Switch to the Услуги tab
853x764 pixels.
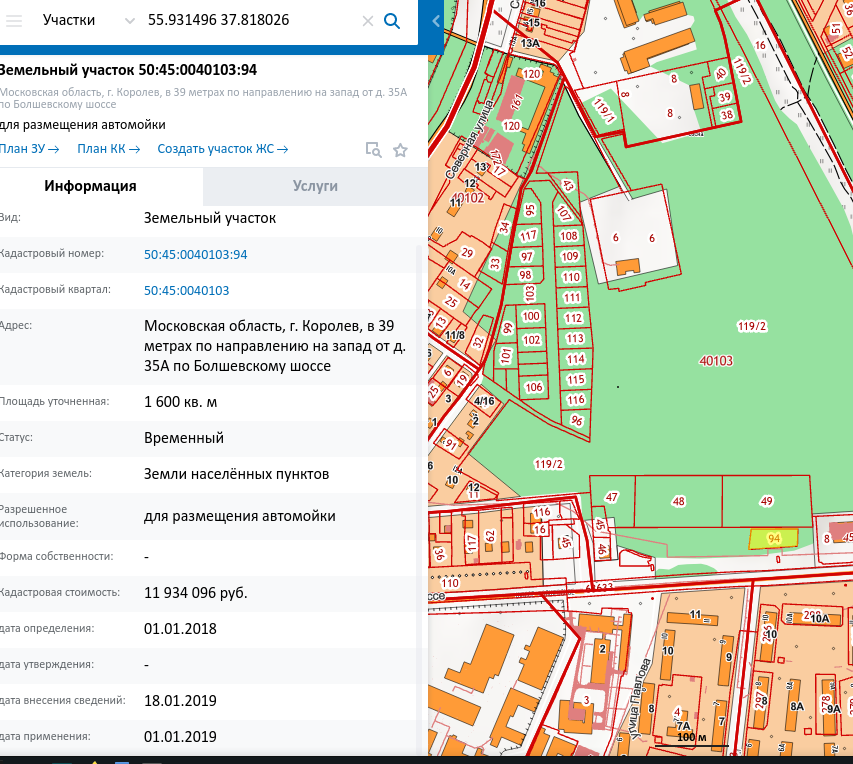(315, 186)
